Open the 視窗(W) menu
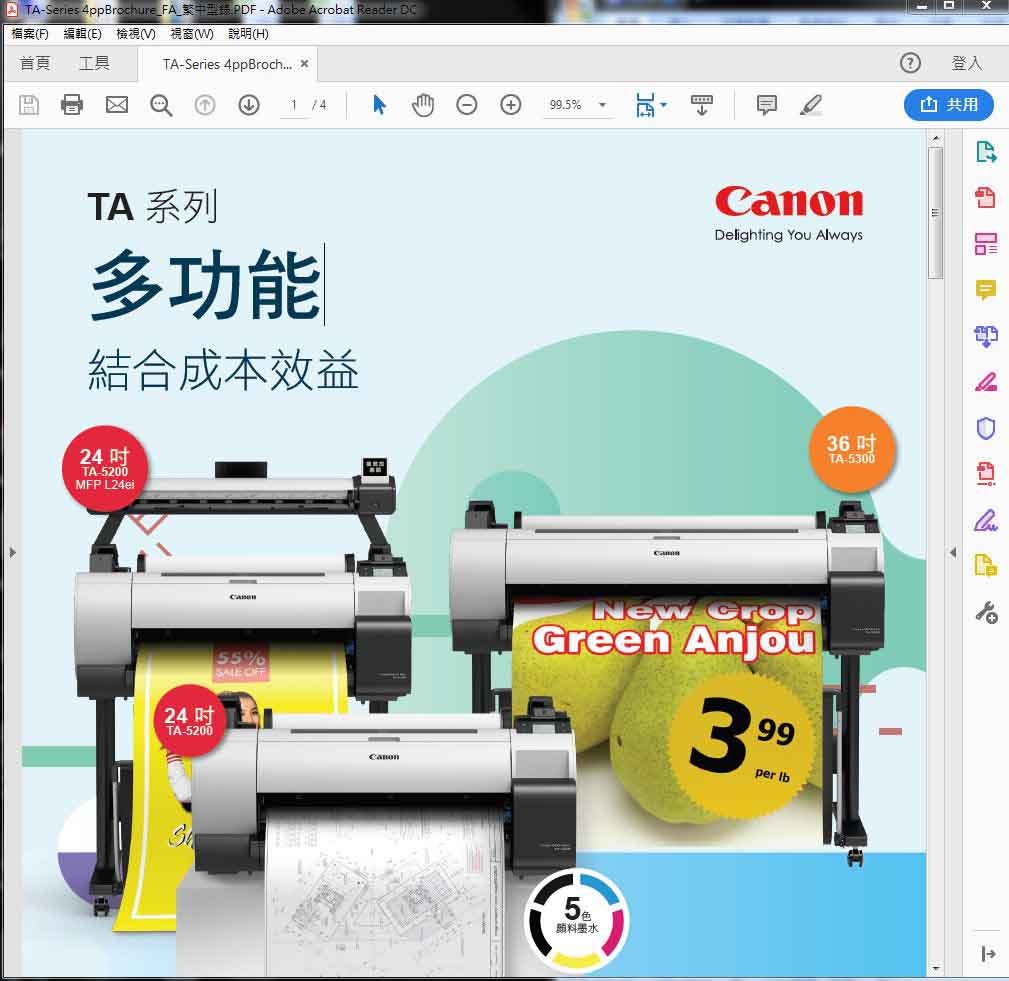The width and height of the screenshot is (1009, 981). (192, 33)
